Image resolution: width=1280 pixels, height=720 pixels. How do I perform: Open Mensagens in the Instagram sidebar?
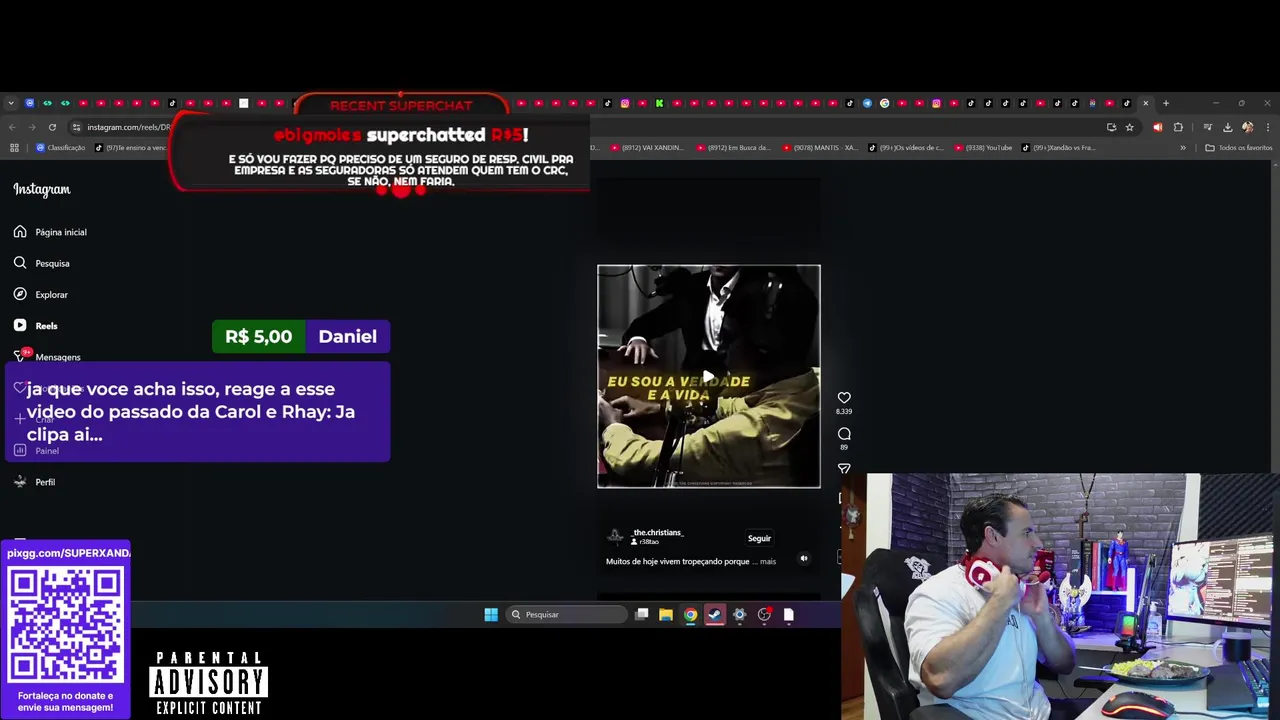(47, 357)
